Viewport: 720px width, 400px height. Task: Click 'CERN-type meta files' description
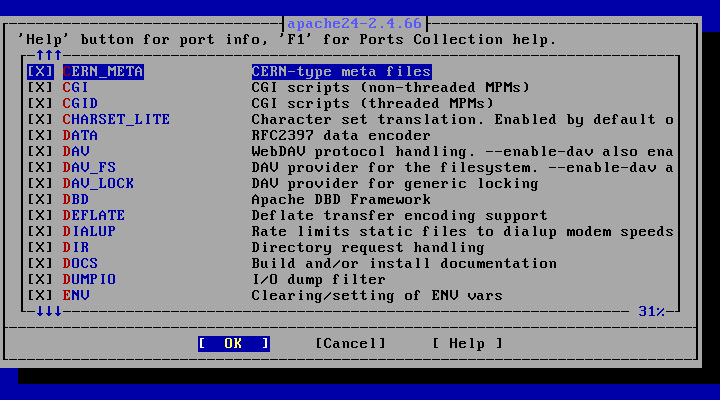342,72
